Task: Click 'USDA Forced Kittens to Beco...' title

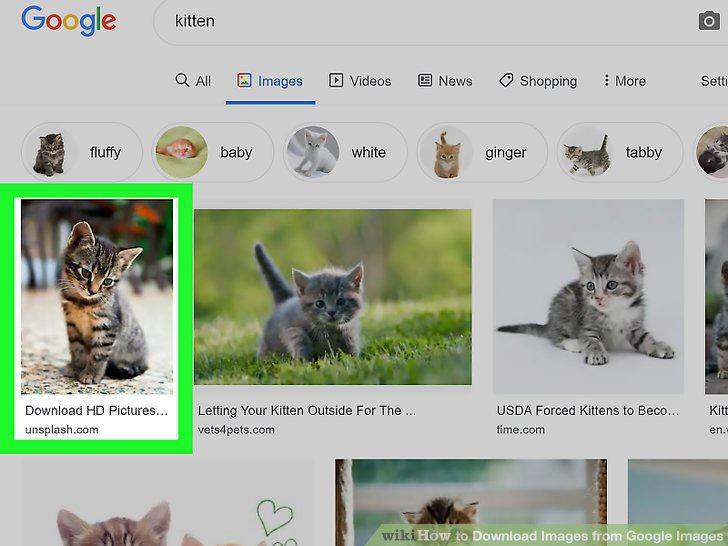Action: click(x=588, y=410)
